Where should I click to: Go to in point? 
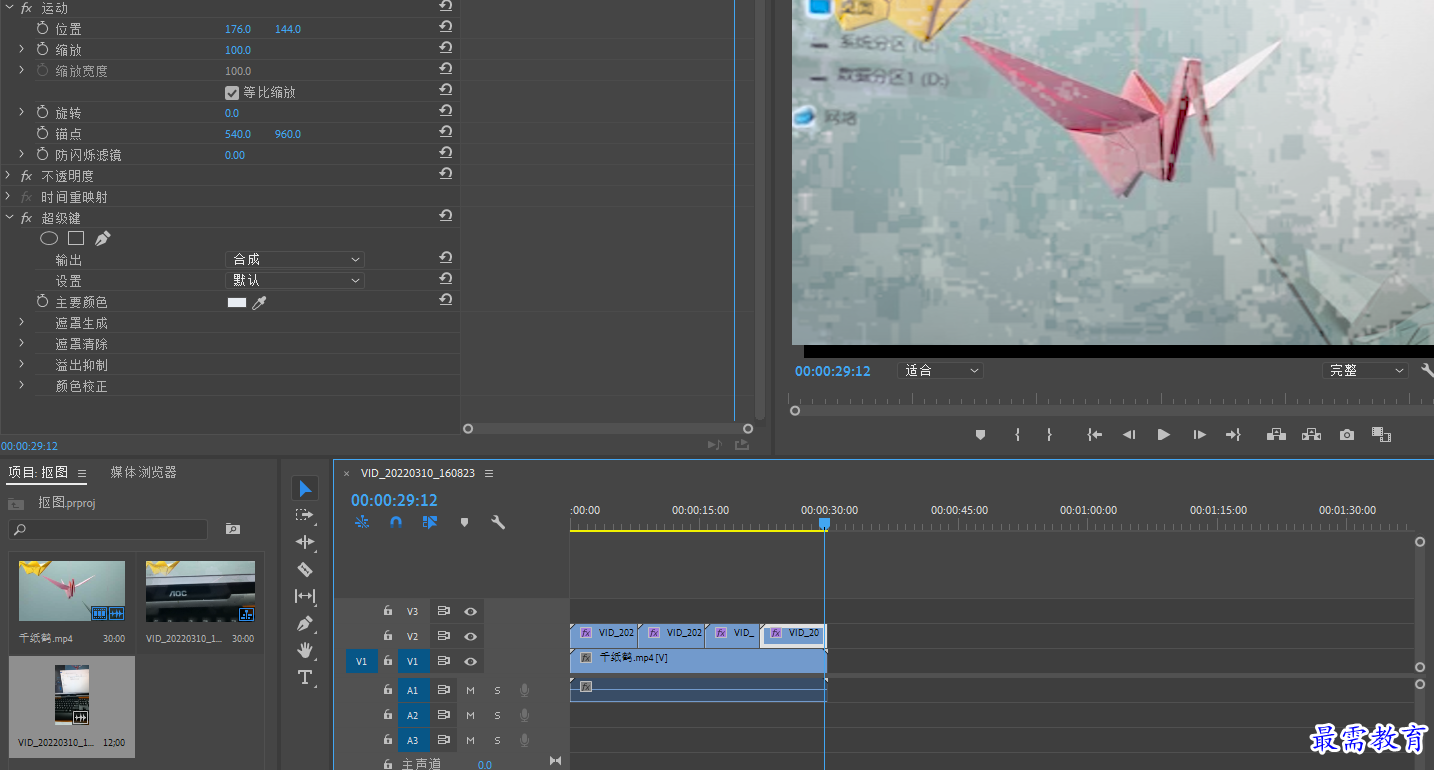click(x=1095, y=435)
